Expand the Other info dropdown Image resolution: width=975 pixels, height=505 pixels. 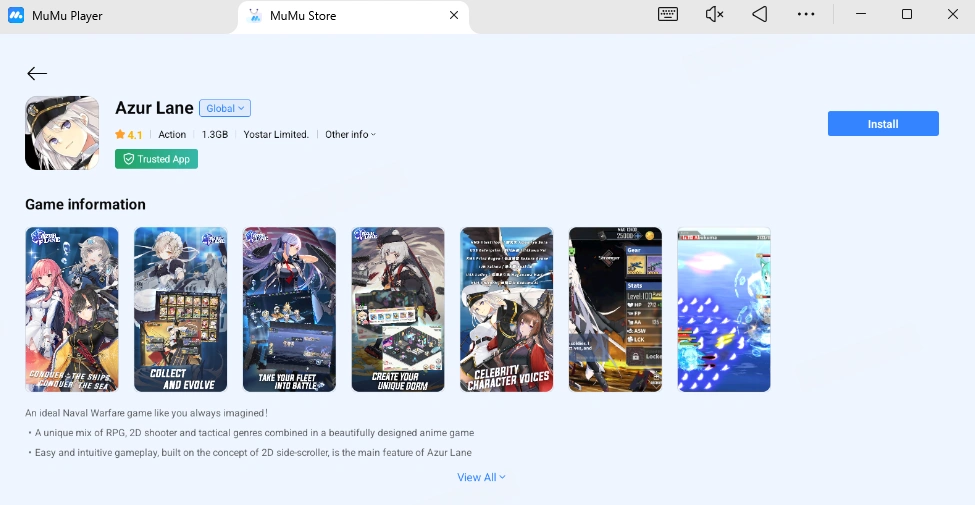coord(351,134)
